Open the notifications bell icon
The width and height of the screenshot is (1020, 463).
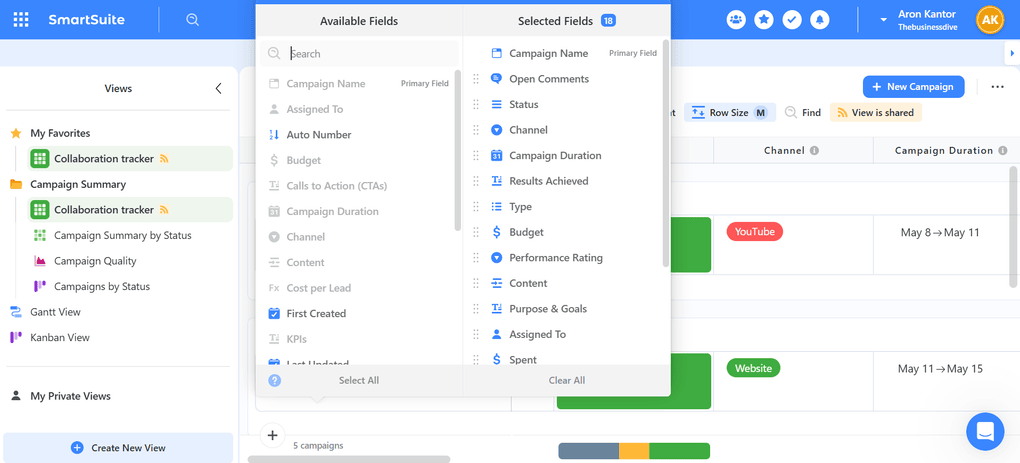tap(820, 20)
